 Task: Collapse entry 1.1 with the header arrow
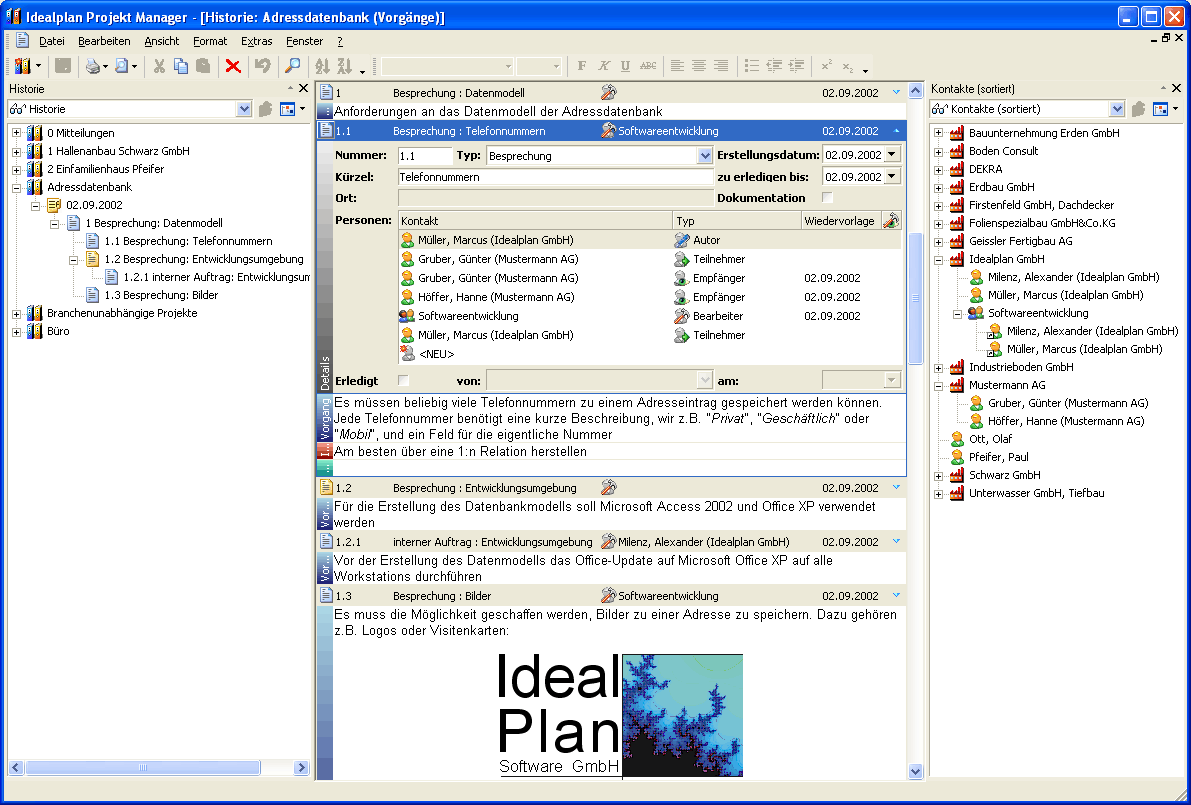point(896,131)
